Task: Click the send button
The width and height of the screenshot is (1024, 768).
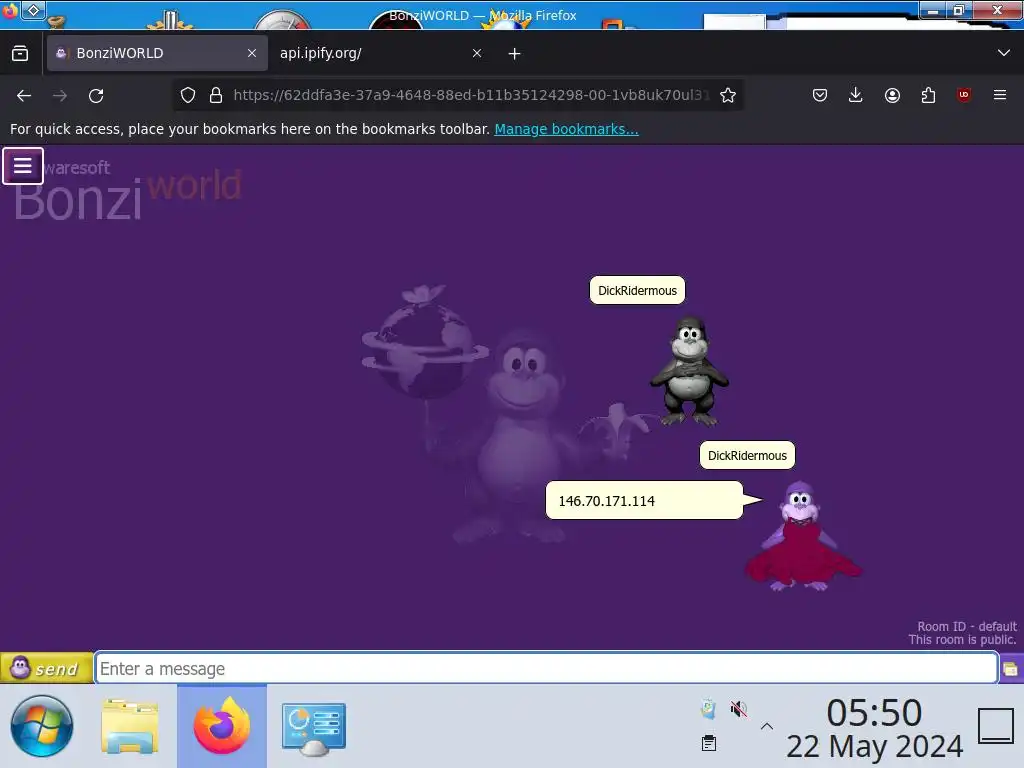Action: [46, 668]
